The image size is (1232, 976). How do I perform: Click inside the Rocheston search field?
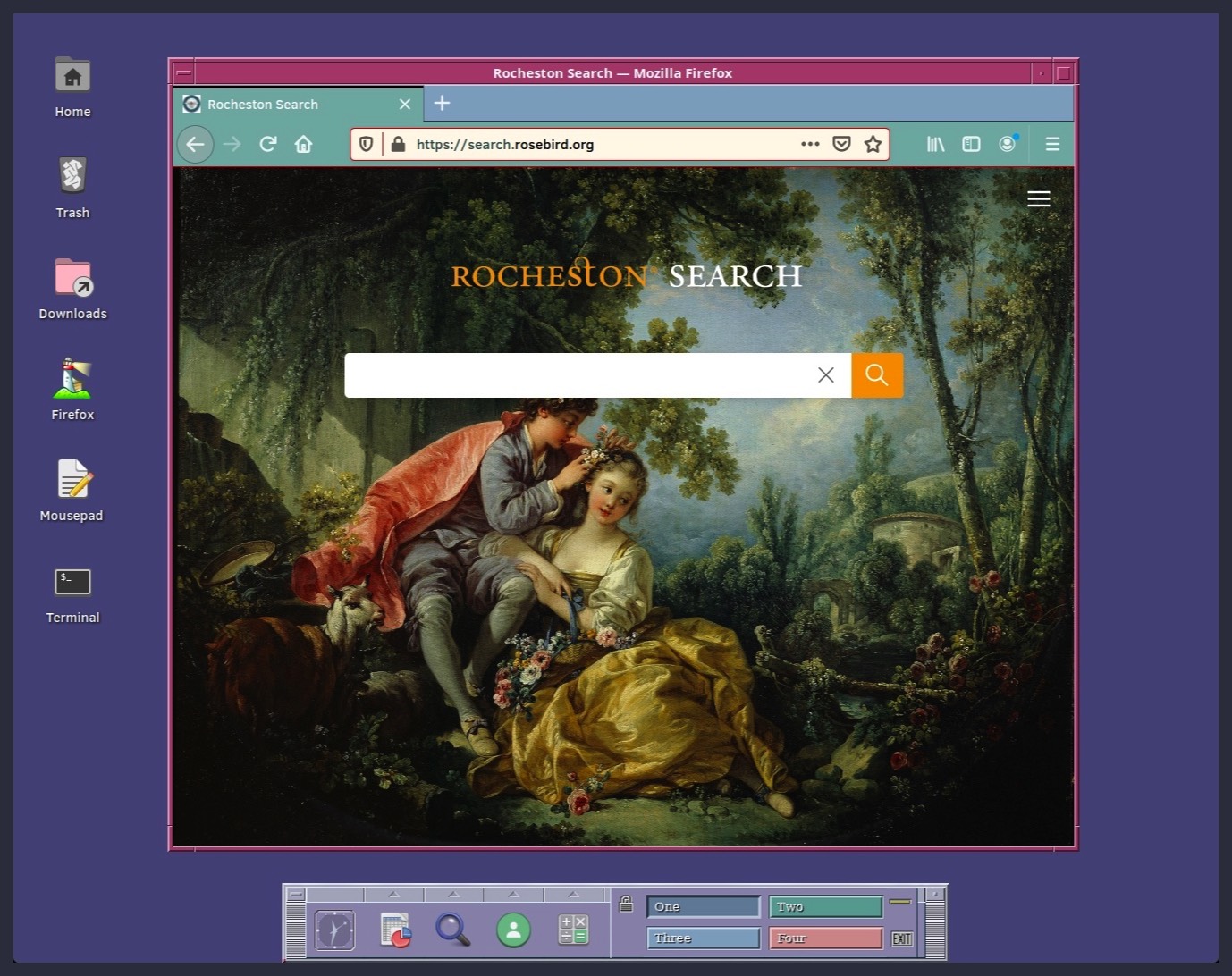577,375
